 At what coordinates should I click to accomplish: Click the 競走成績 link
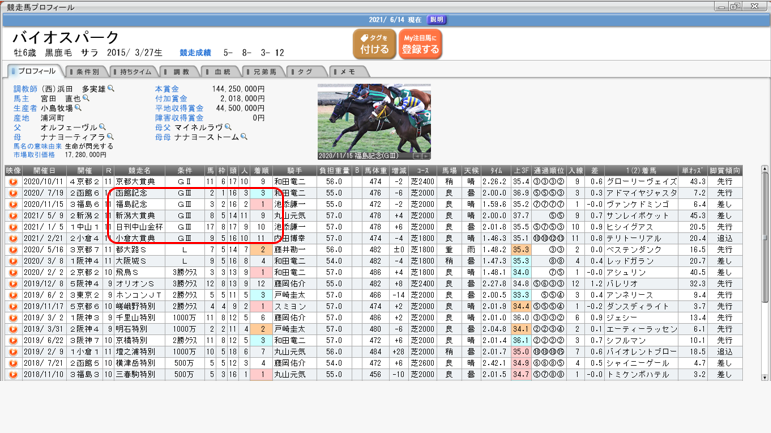[x=195, y=53]
